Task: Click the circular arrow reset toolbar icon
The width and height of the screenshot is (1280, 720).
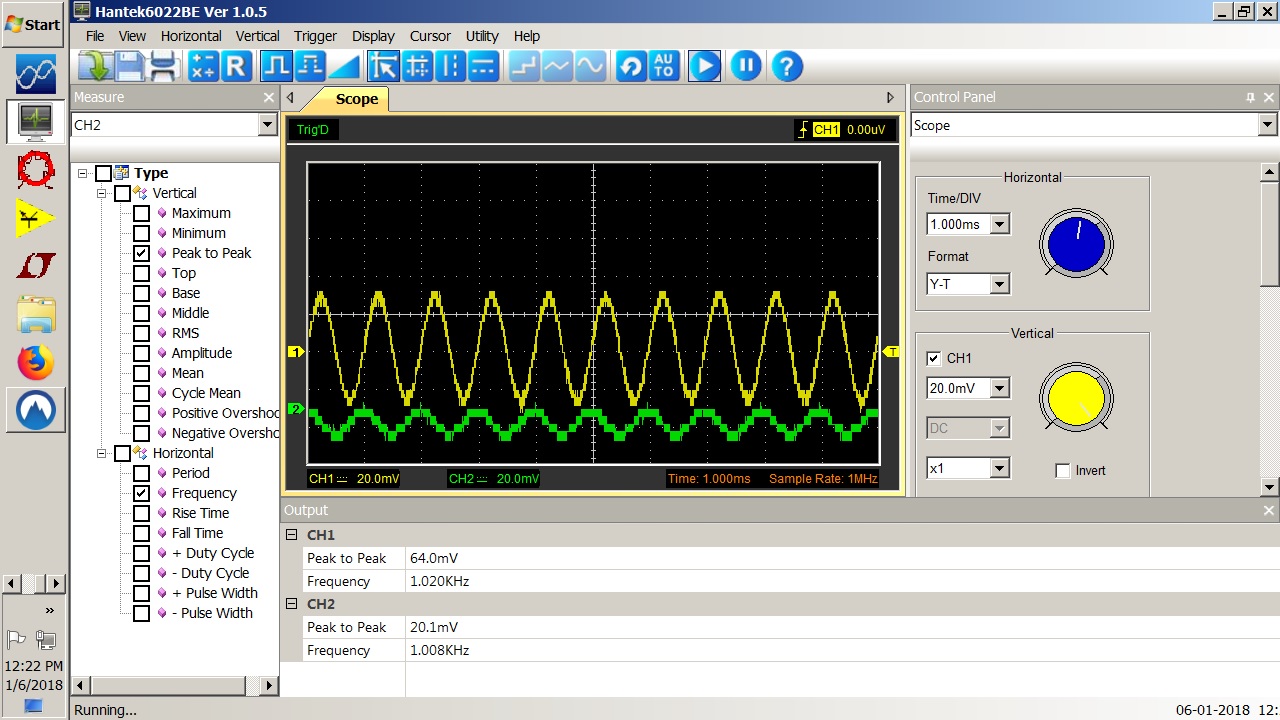Action: pyautogui.click(x=630, y=66)
